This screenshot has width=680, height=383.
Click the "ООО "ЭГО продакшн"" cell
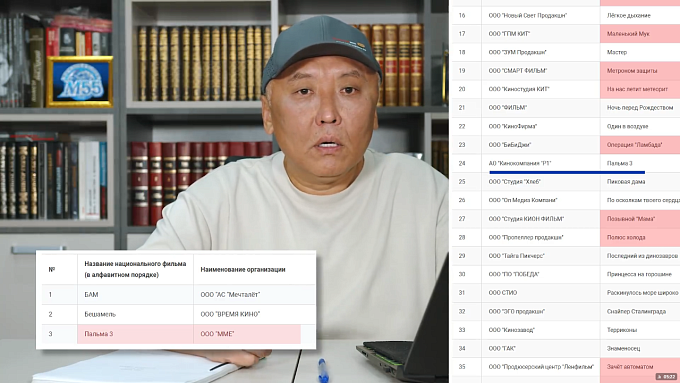click(540, 311)
